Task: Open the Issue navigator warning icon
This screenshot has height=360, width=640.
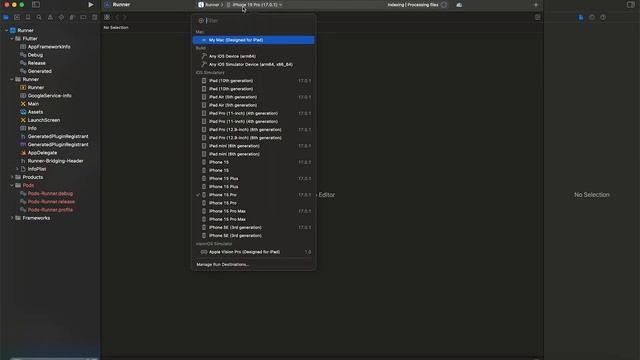Action: pyautogui.click(x=50, y=18)
